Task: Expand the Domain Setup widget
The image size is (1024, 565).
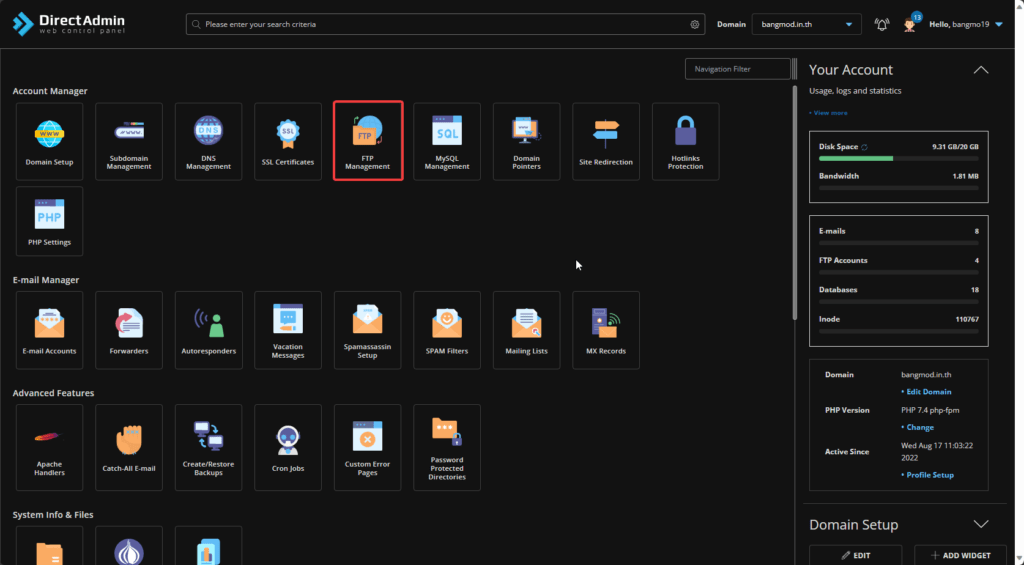Action: 980,524
